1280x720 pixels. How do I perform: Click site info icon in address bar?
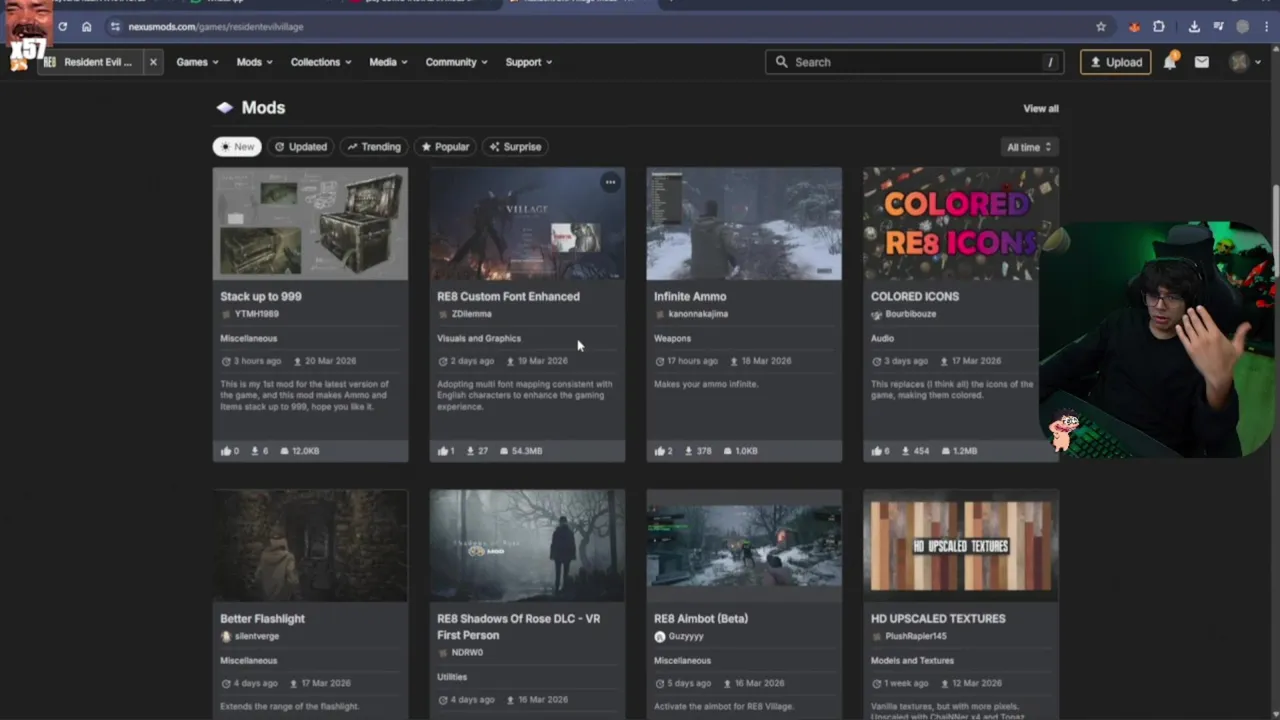115,27
